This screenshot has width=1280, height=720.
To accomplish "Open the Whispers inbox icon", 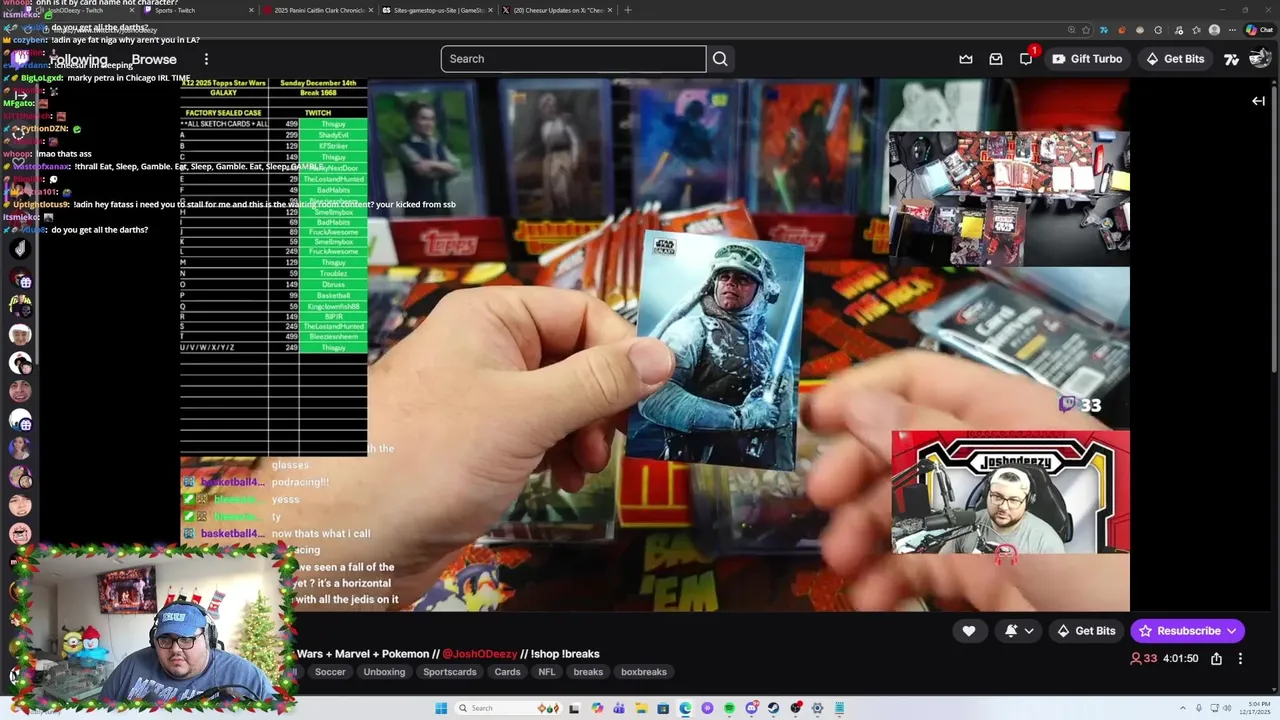I will tap(996, 59).
